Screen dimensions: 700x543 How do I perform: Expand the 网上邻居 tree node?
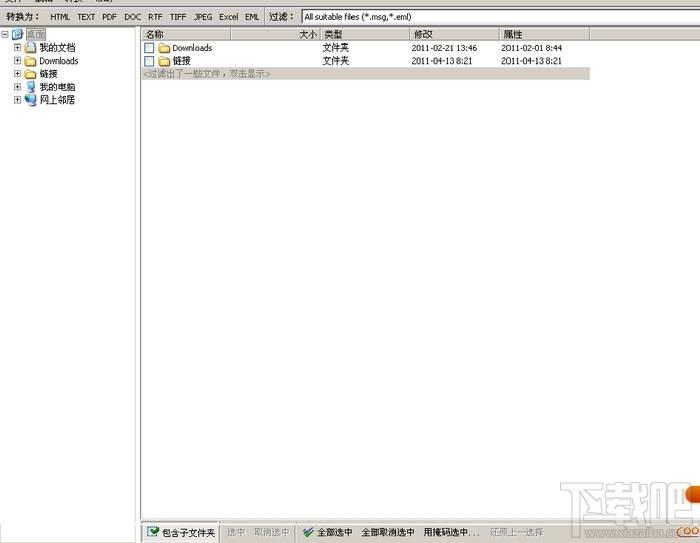[17, 100]
